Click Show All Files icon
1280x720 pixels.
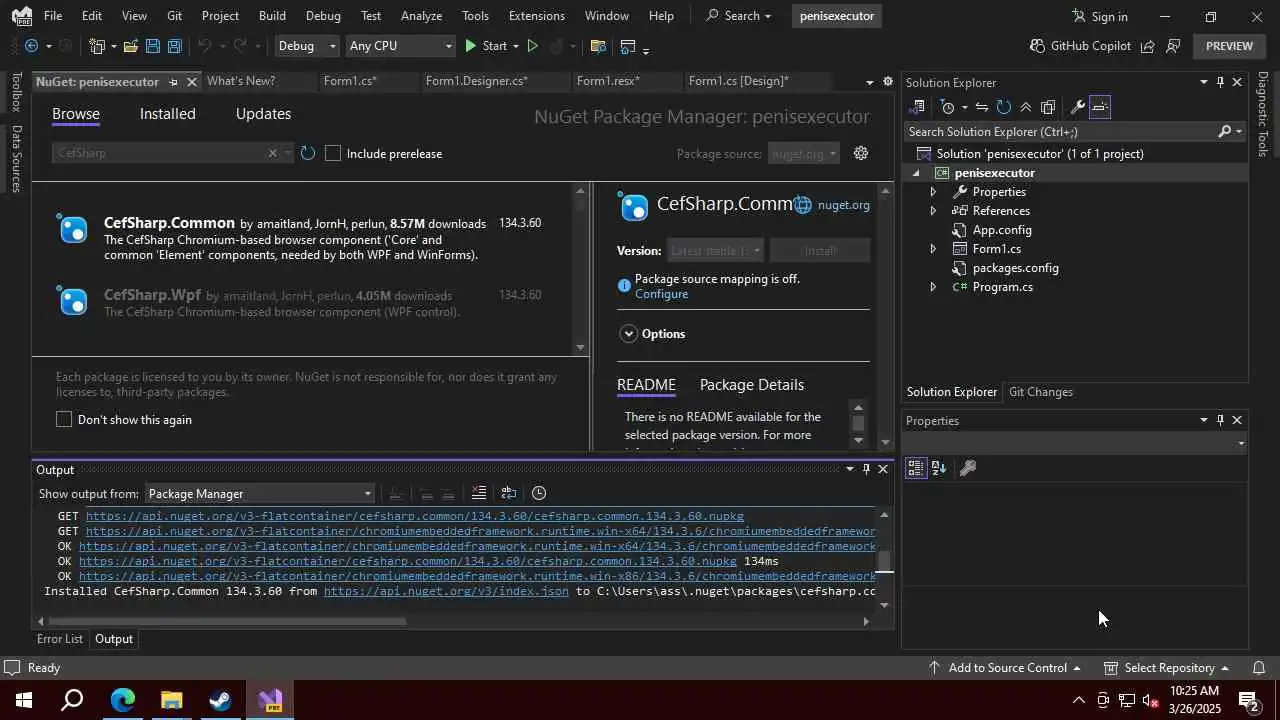click(x=1048, y=107)
